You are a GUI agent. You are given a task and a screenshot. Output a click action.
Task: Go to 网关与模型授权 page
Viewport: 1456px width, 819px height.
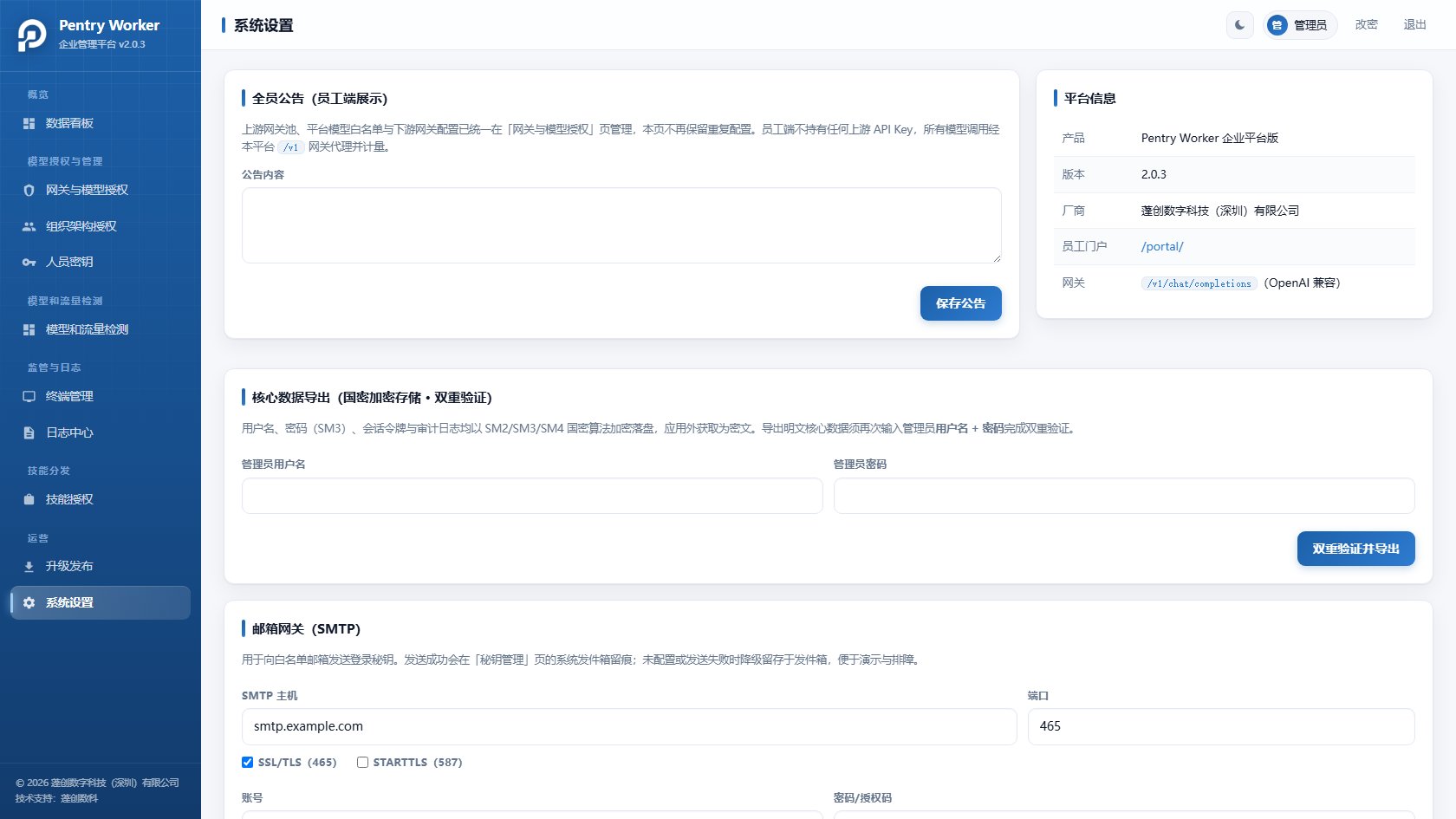[x=101, y=191]
